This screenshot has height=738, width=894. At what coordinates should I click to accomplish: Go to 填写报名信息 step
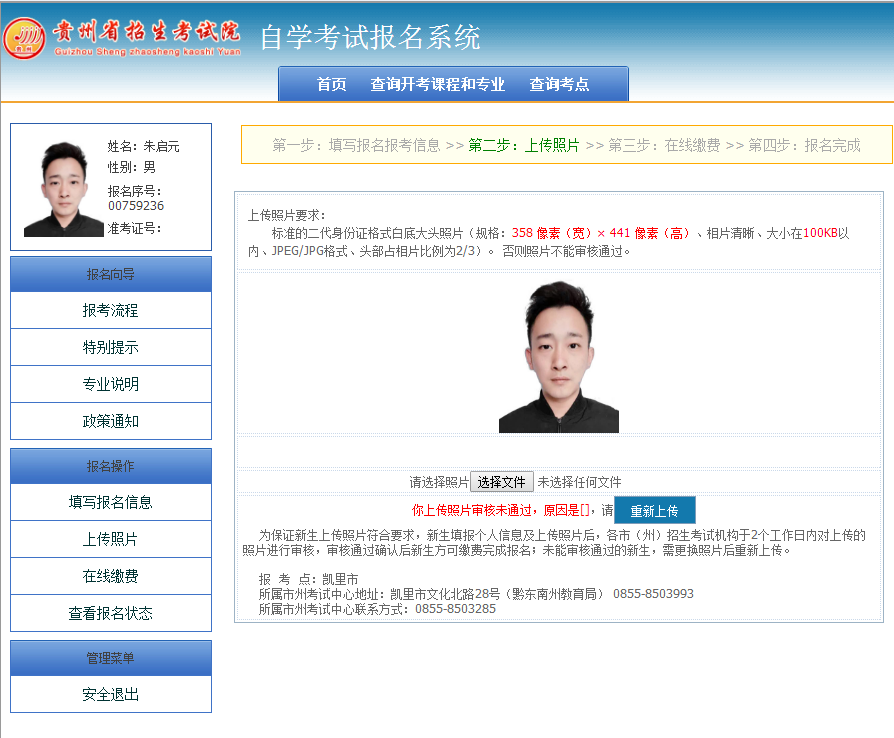(110, 502)
